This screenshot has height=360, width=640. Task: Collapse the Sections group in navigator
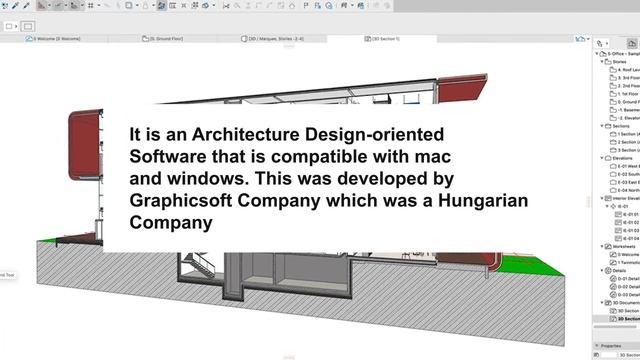(x=602, y=126)
